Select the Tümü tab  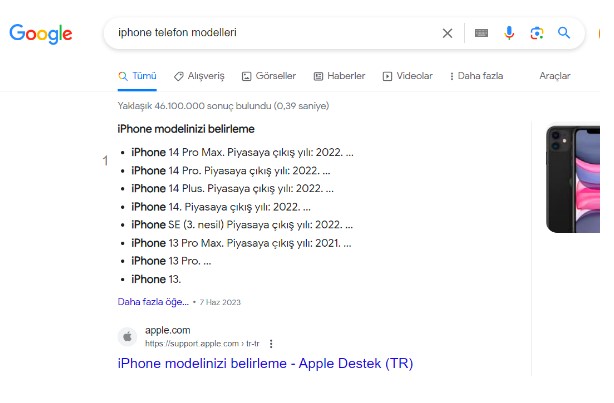tap(138, 76)
